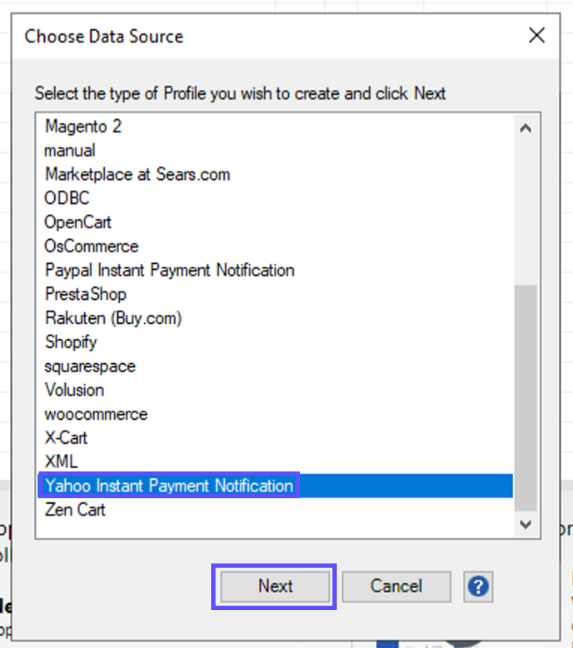This screenshot has height=648, width=573.
Task: Select Shopify from the list
Action: 71,342
